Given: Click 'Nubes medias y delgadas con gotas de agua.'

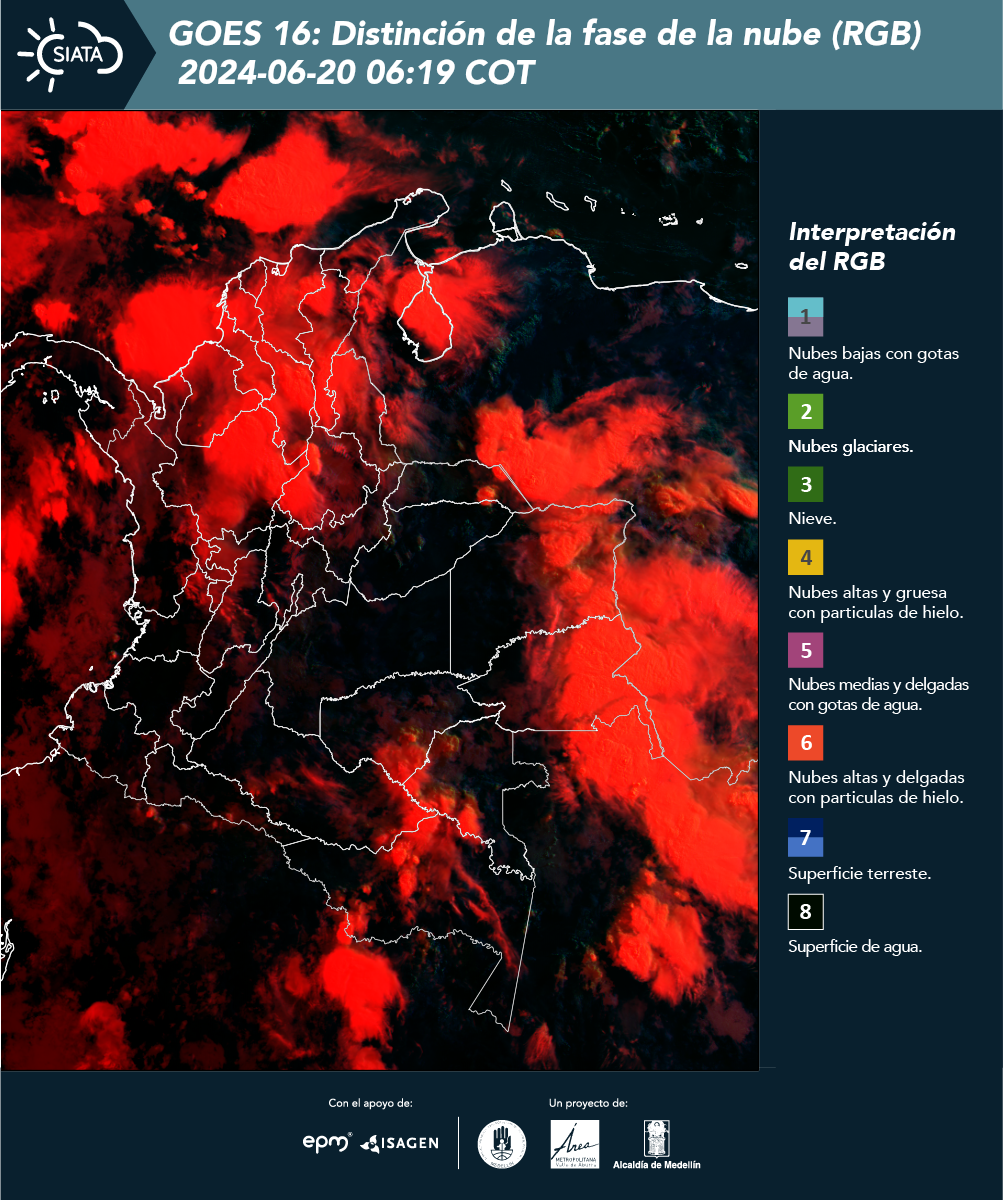Looking at the screenshot, I should point(878,695).
